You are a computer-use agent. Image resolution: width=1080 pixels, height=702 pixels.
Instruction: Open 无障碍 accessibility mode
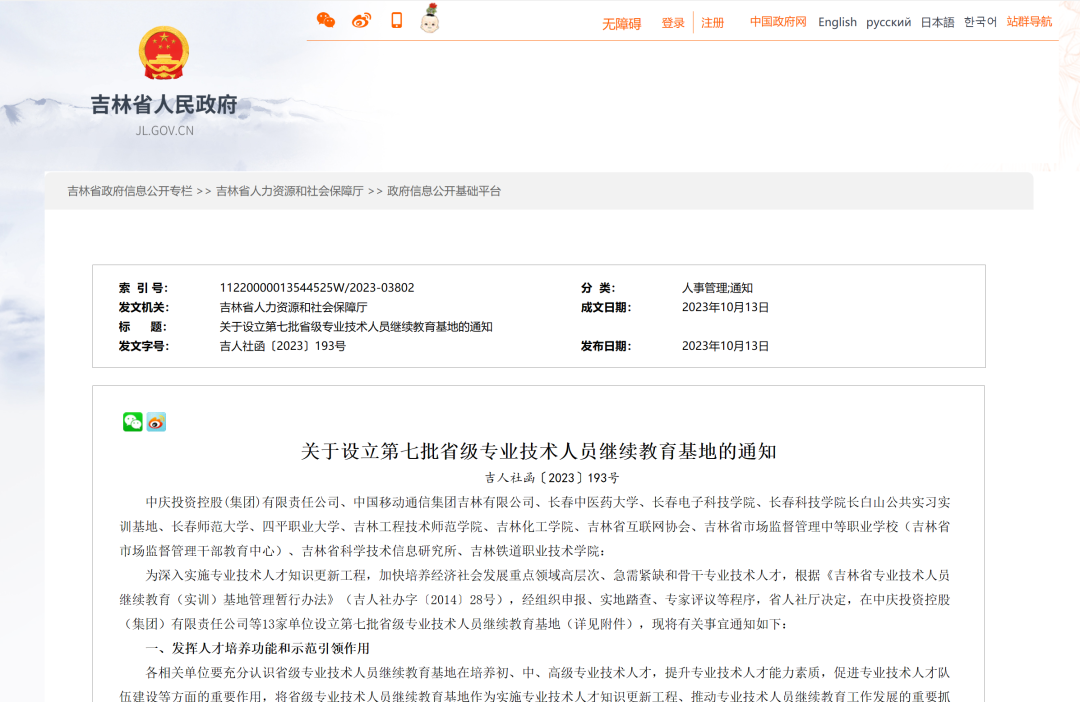pos(621,23)
